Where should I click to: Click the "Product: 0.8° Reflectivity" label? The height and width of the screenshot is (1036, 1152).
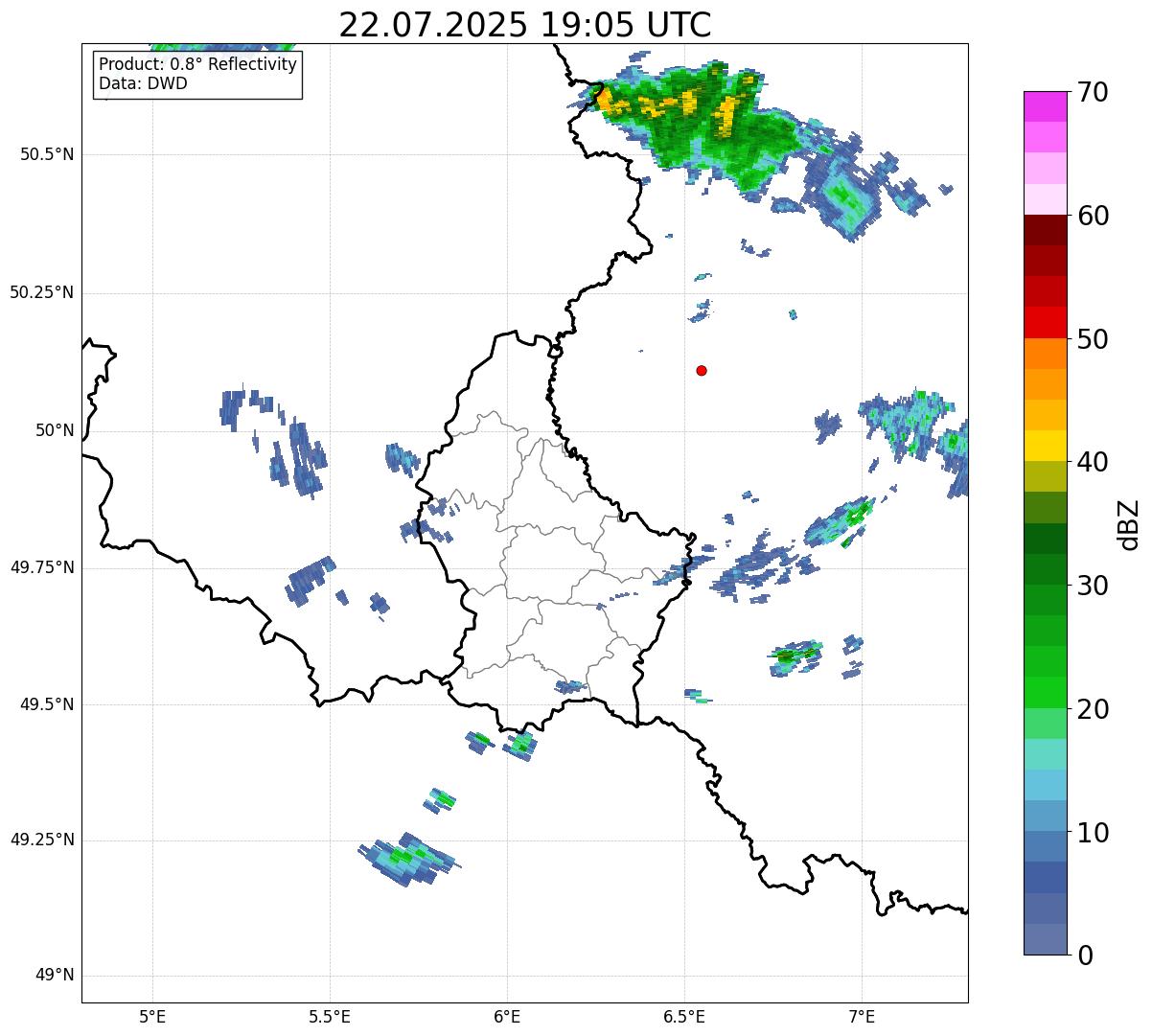(x=198, y=64)
